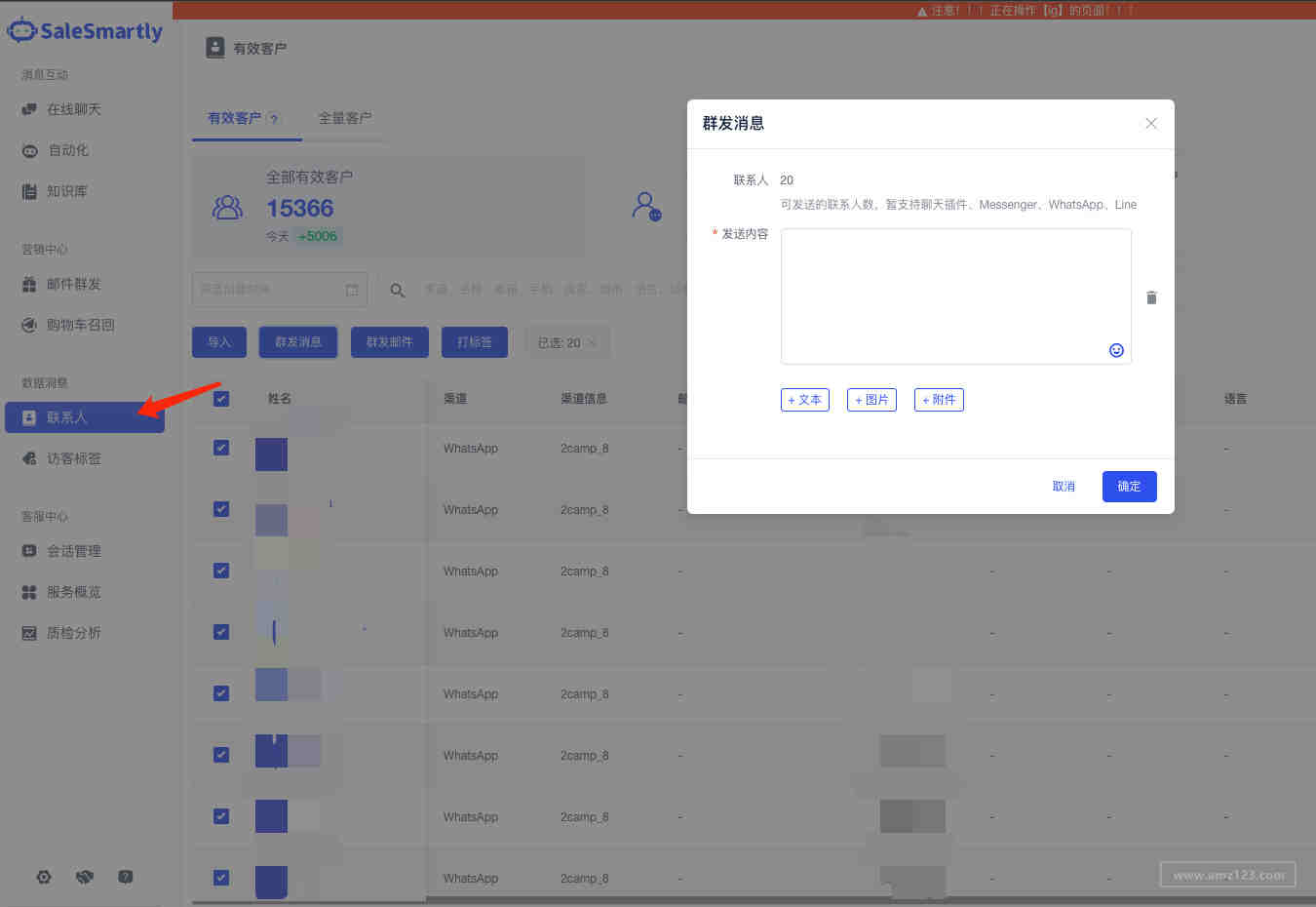Switch to the 全量客户 tab

coord(345,118)
